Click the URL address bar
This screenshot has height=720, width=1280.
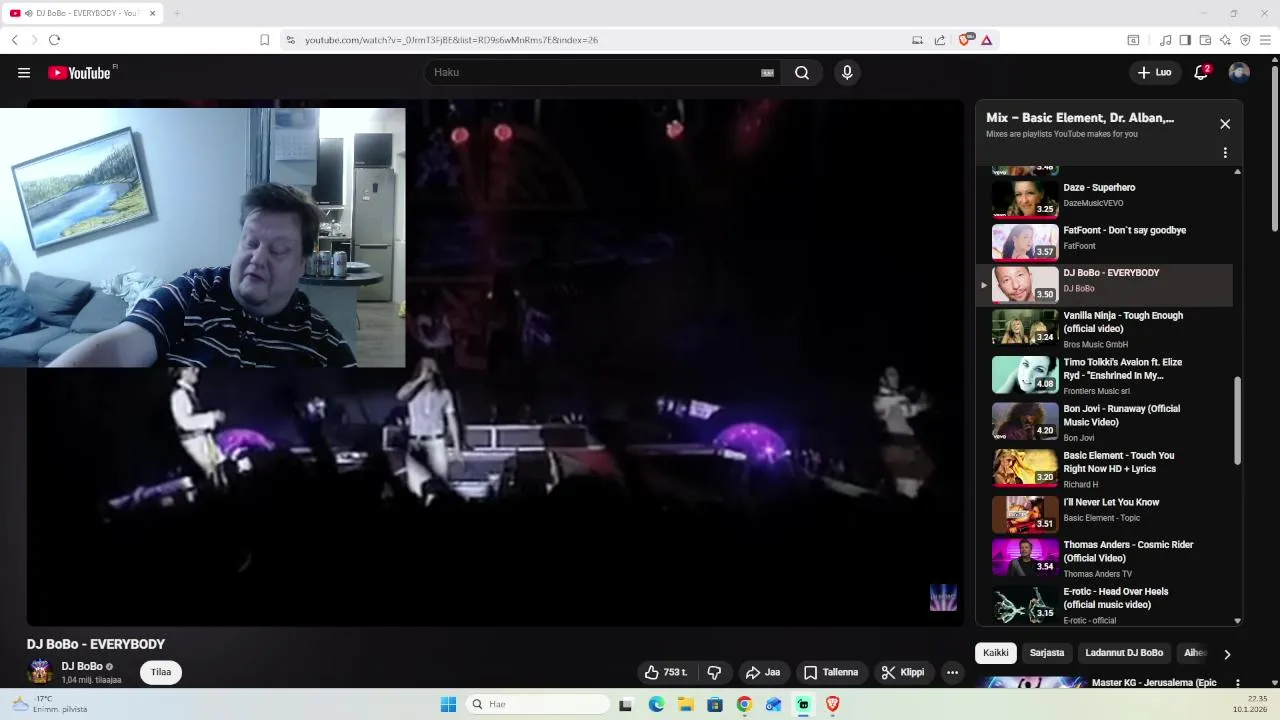pyautogui.click(x=600, y=40)
